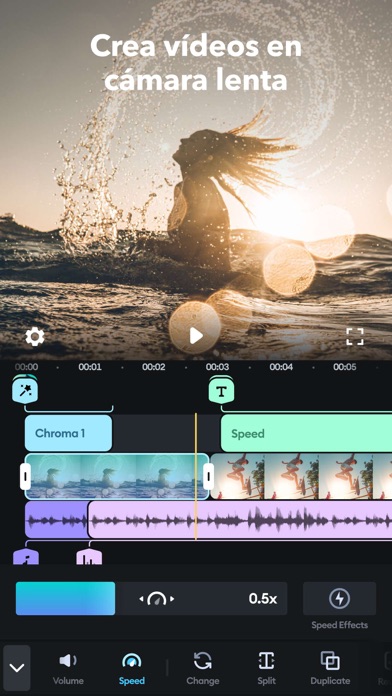Viewport: 392px width, 696px height.
Task: Play the video preview
Action: pos(195,336)
